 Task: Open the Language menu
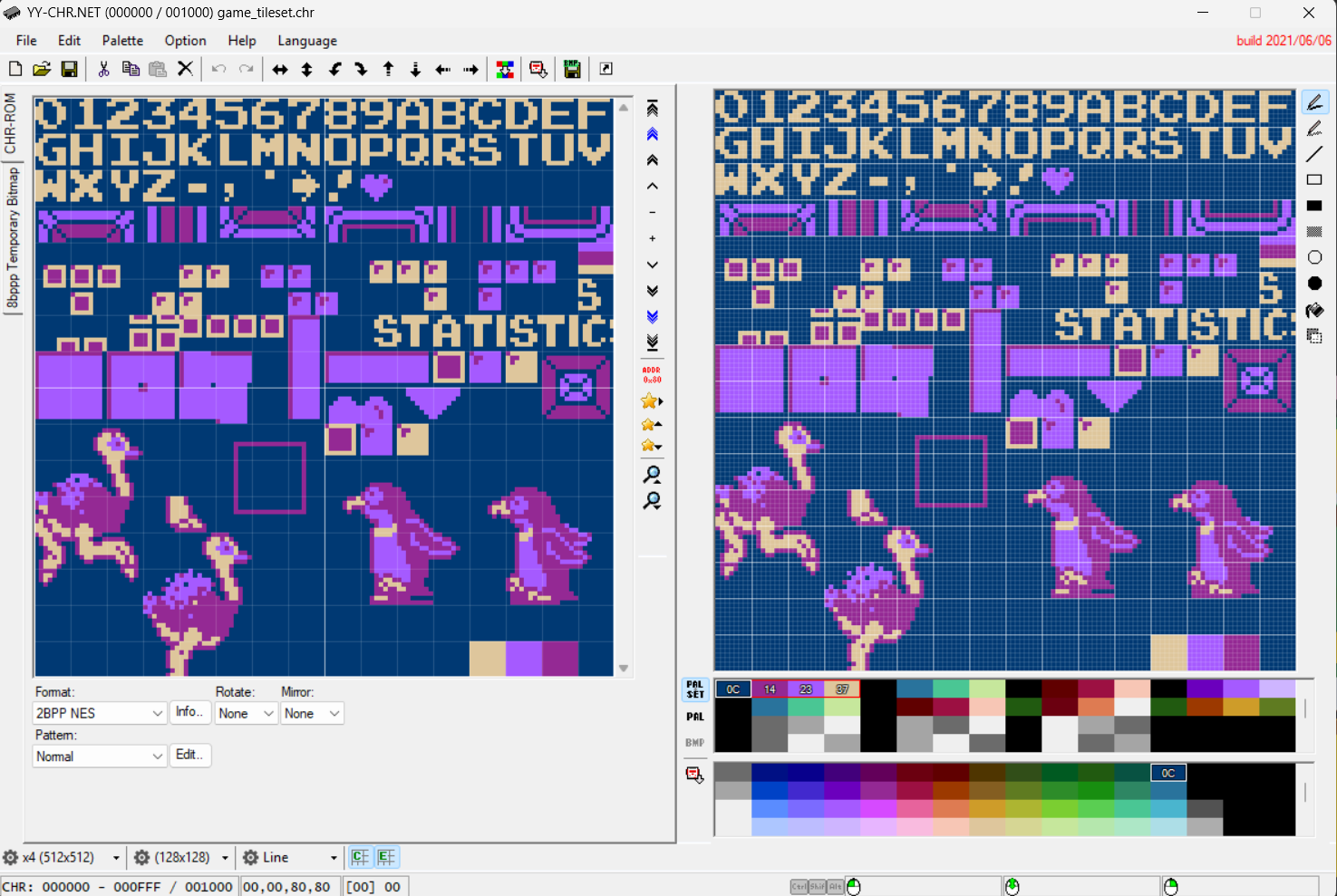pyautogui.click(x=307, y=41)
